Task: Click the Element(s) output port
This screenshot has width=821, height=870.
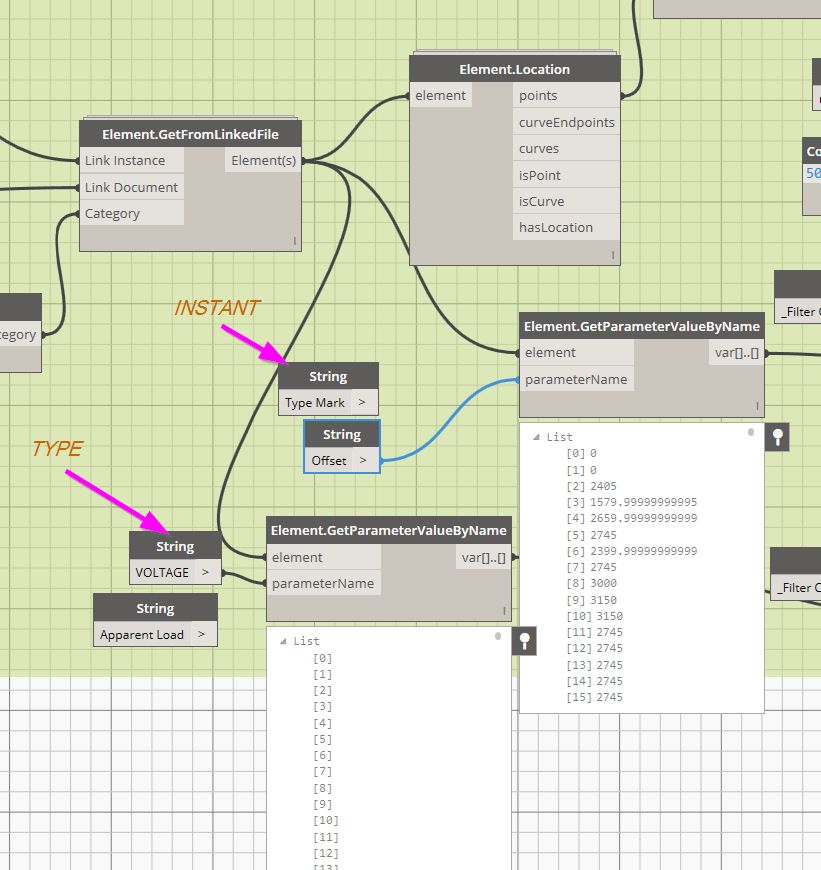Action: pyautogui.click(x=263, y=160)
